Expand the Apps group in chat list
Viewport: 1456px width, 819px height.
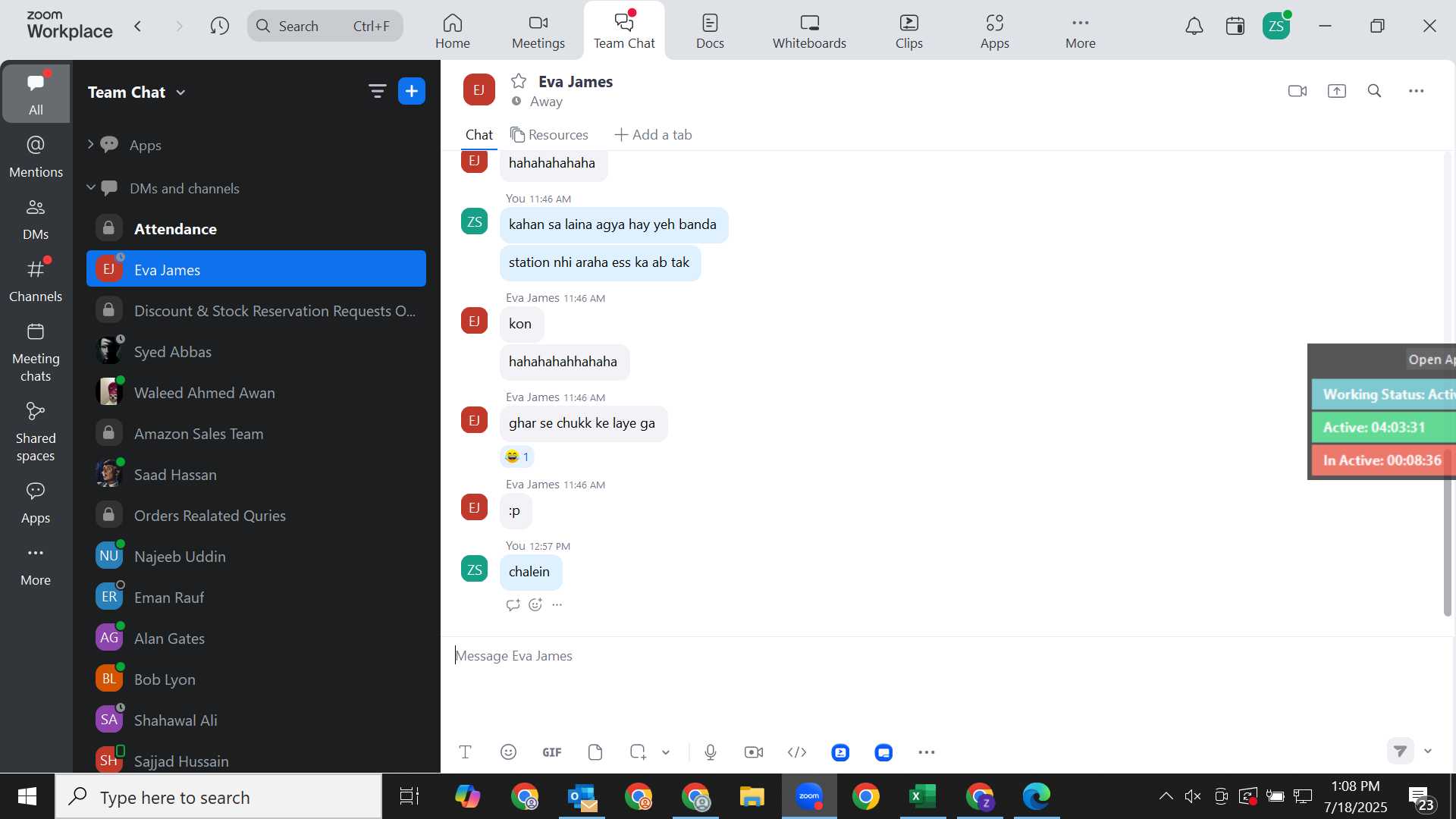click(x=90, y=144)
